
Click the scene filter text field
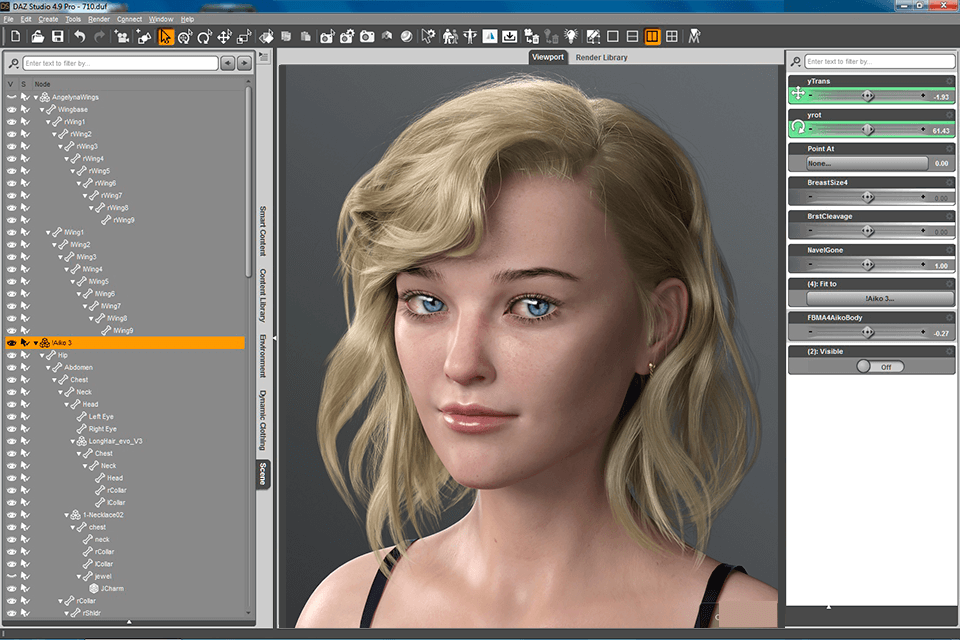pyautogui.click(x=120, y=63)
